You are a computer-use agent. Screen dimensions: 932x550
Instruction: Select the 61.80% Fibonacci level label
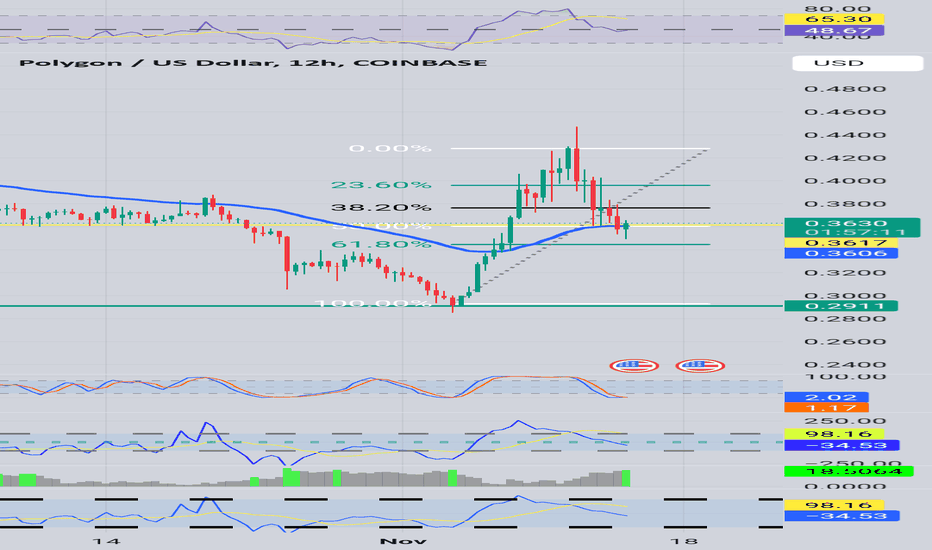click(x=381, y=244)
